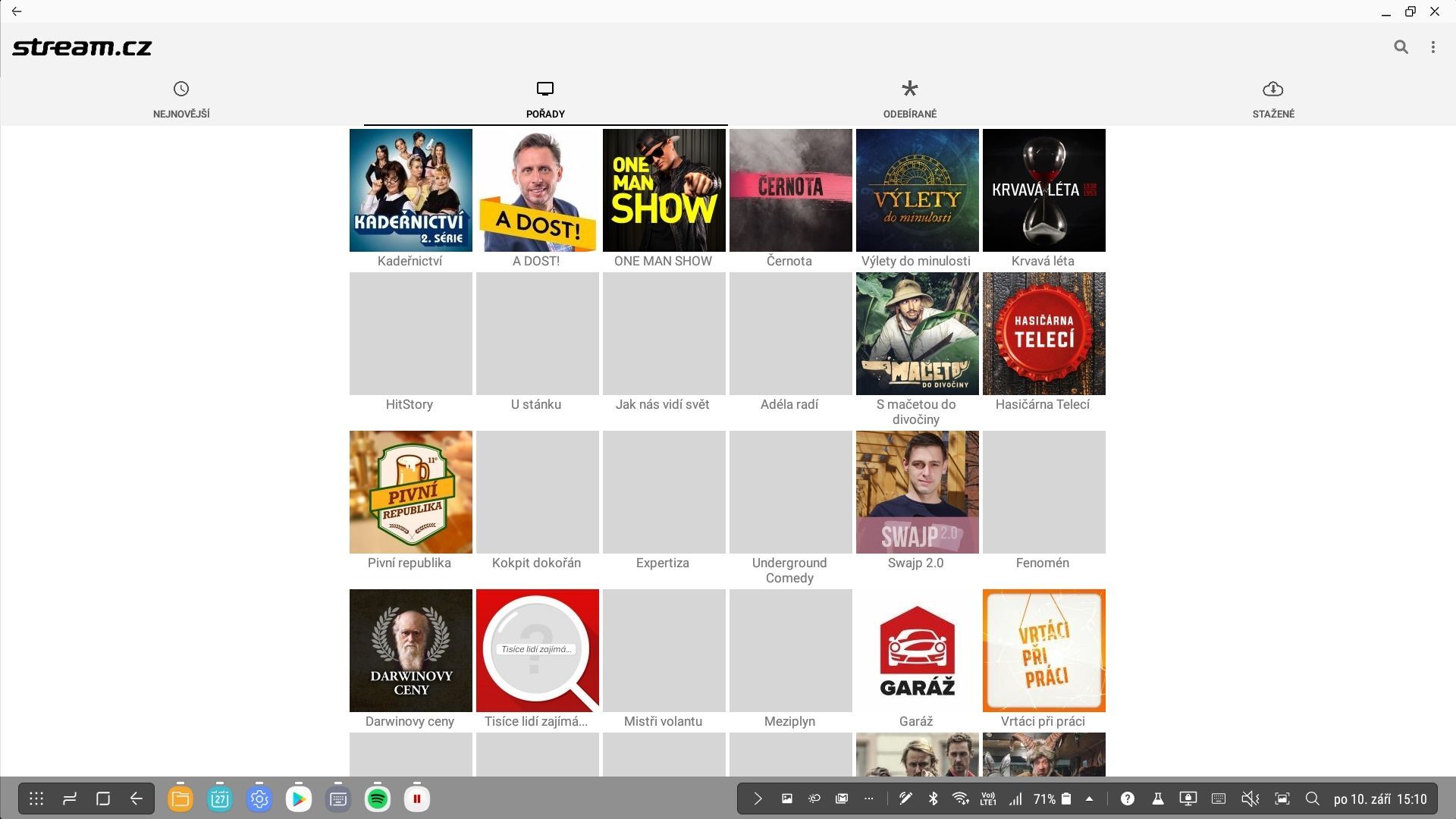This screenshot has height=819, width=1456.
Task: Select the Darwinovy ceny show
Action: (x=410, y=651)
